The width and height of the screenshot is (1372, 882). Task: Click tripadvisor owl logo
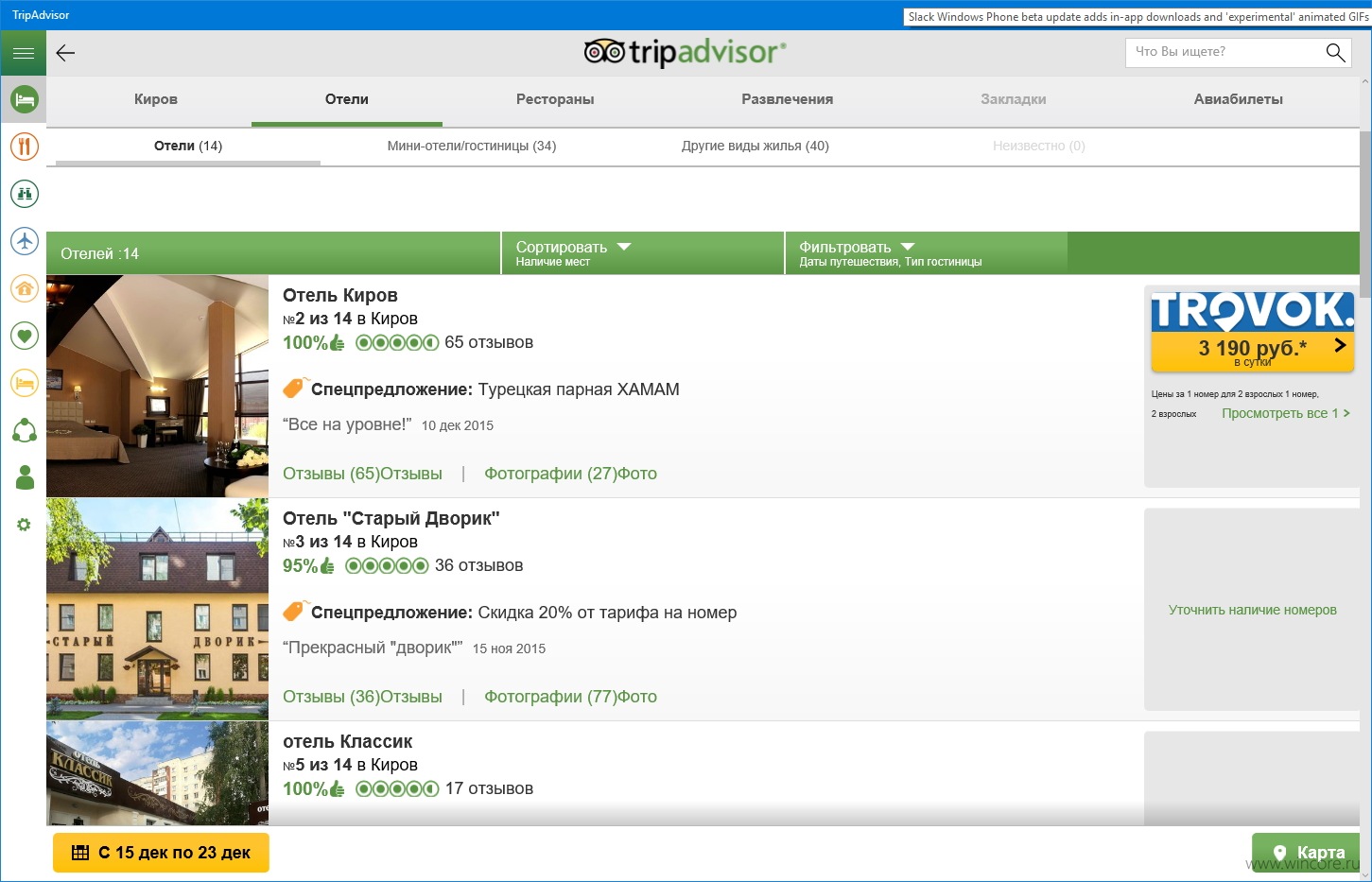click(604, 52)
